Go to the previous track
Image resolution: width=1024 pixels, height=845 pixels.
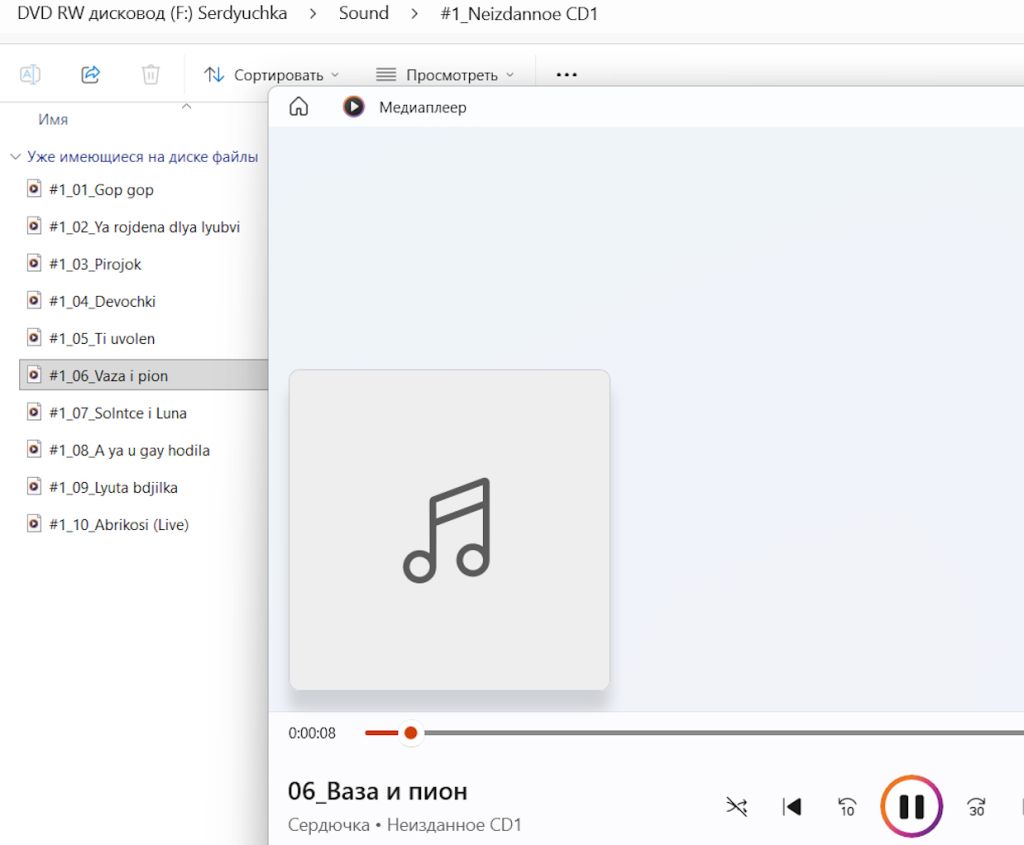click(x=792, y=806)
